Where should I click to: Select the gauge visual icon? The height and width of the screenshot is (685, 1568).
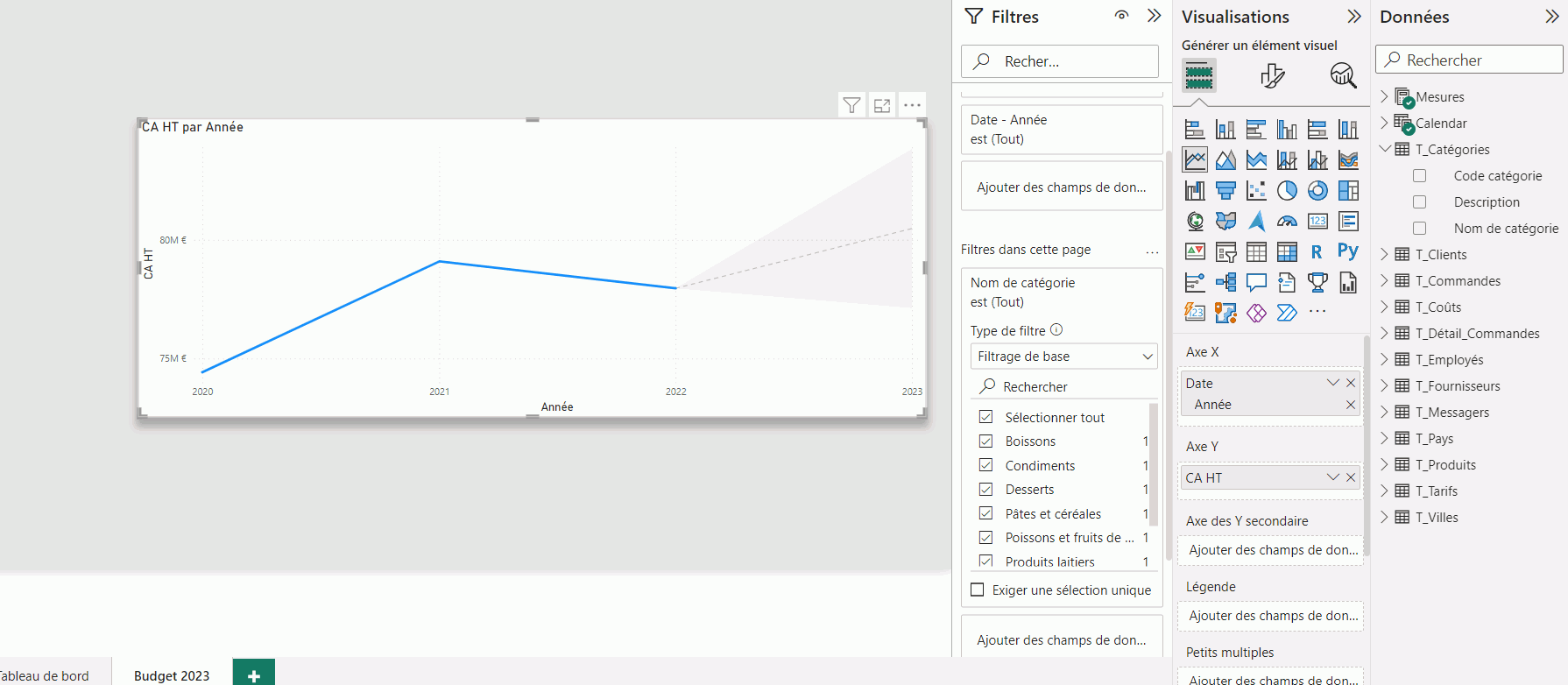[x=1287, y=221]
